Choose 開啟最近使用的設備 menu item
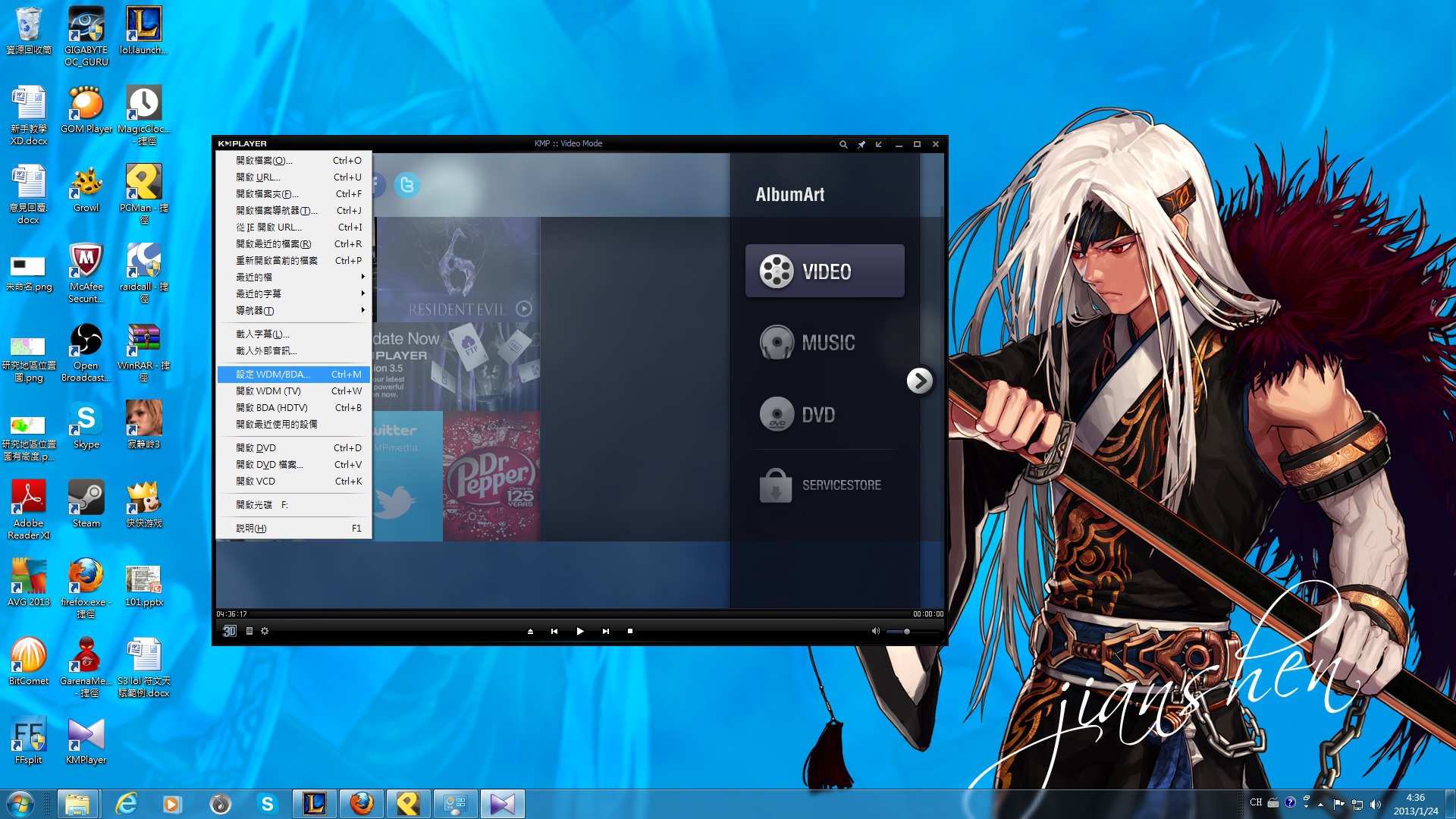This screenshot has height=819, width=1456. tap(293, 425)
